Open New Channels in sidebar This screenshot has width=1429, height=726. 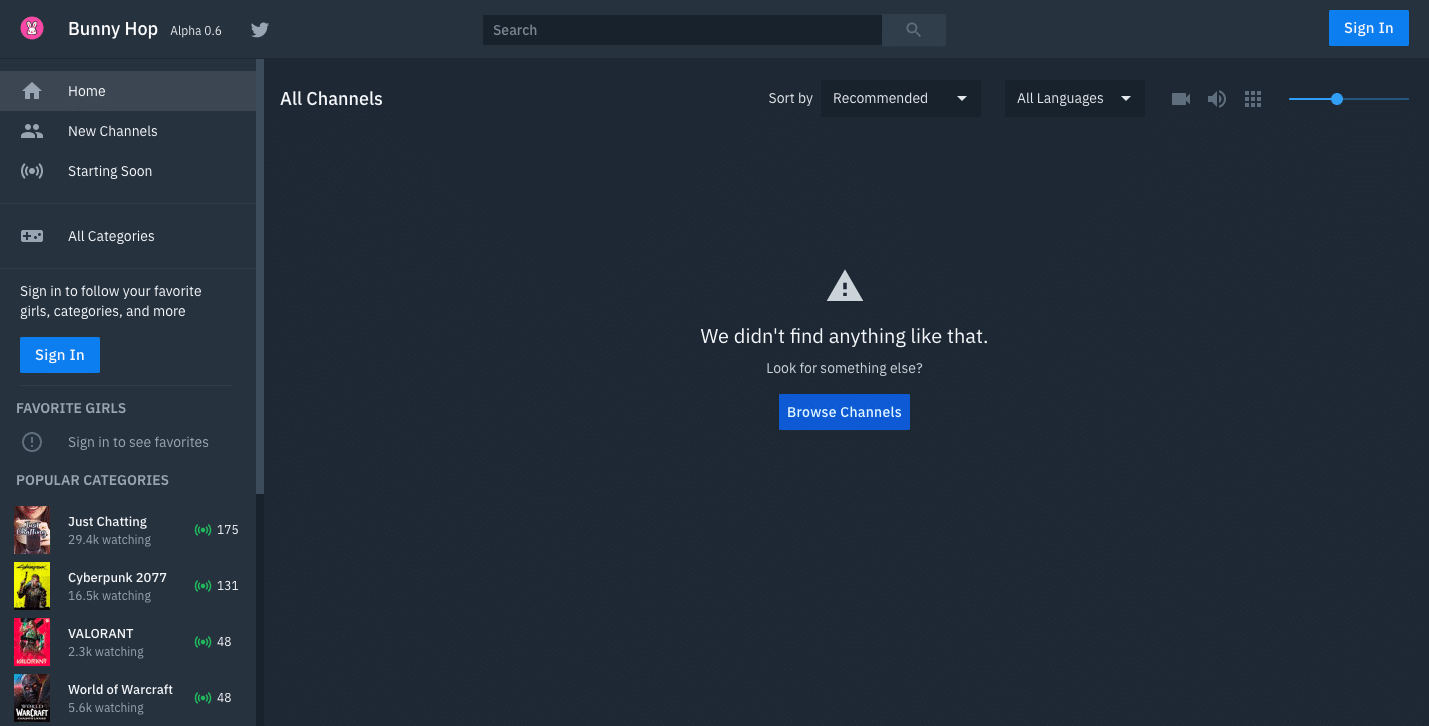click(128, 131)
